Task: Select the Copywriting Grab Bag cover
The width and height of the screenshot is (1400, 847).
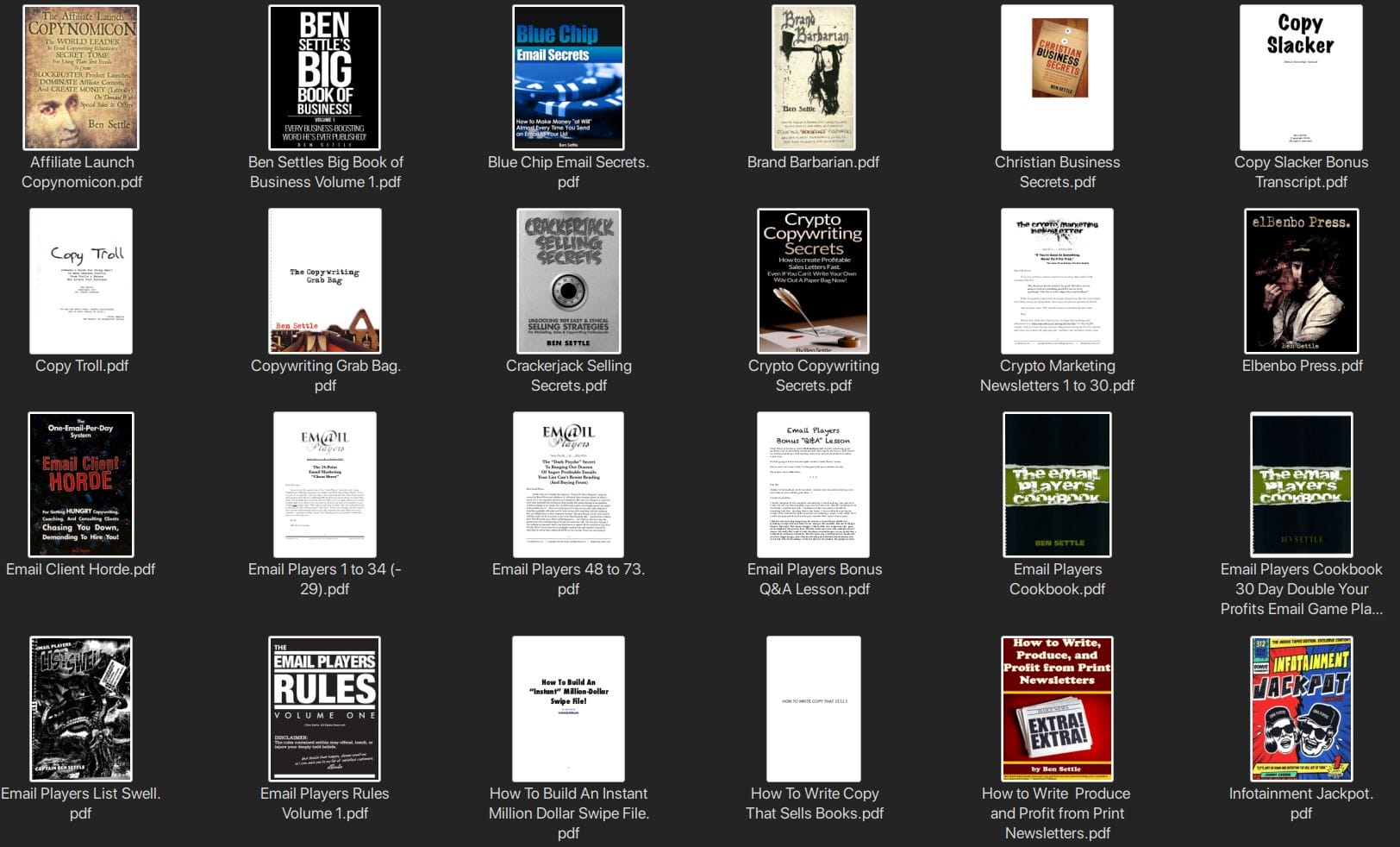Action: pos(325,280)
